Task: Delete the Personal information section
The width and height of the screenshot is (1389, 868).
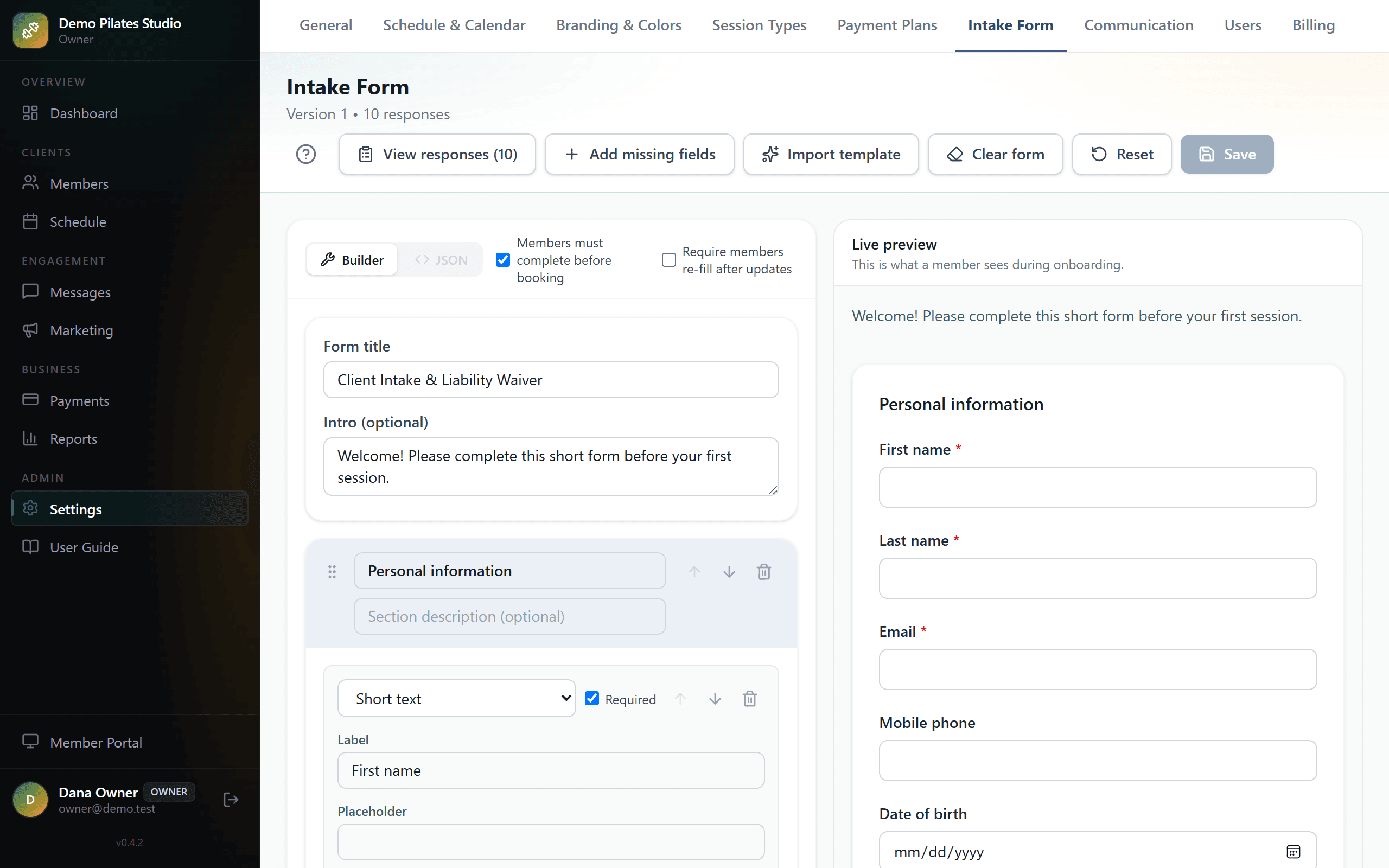Action: click(x=764, y=572)
